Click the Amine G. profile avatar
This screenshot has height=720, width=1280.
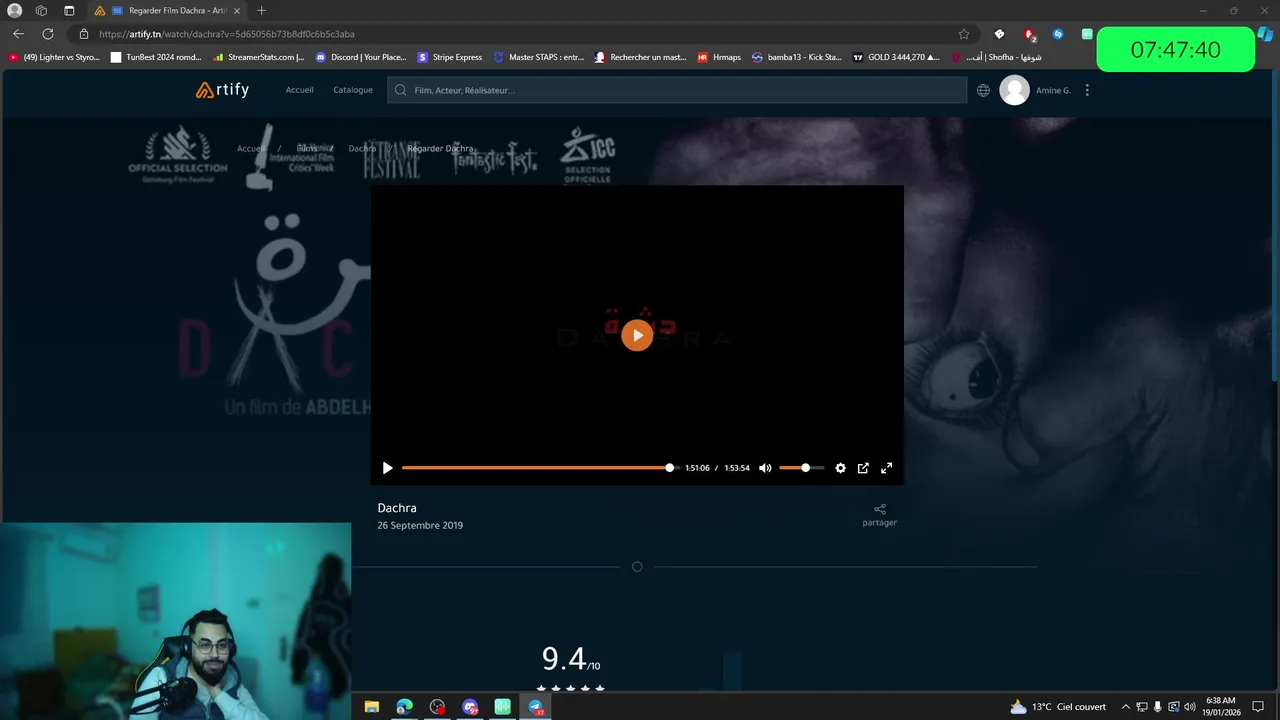click(x=1014, y=90)
